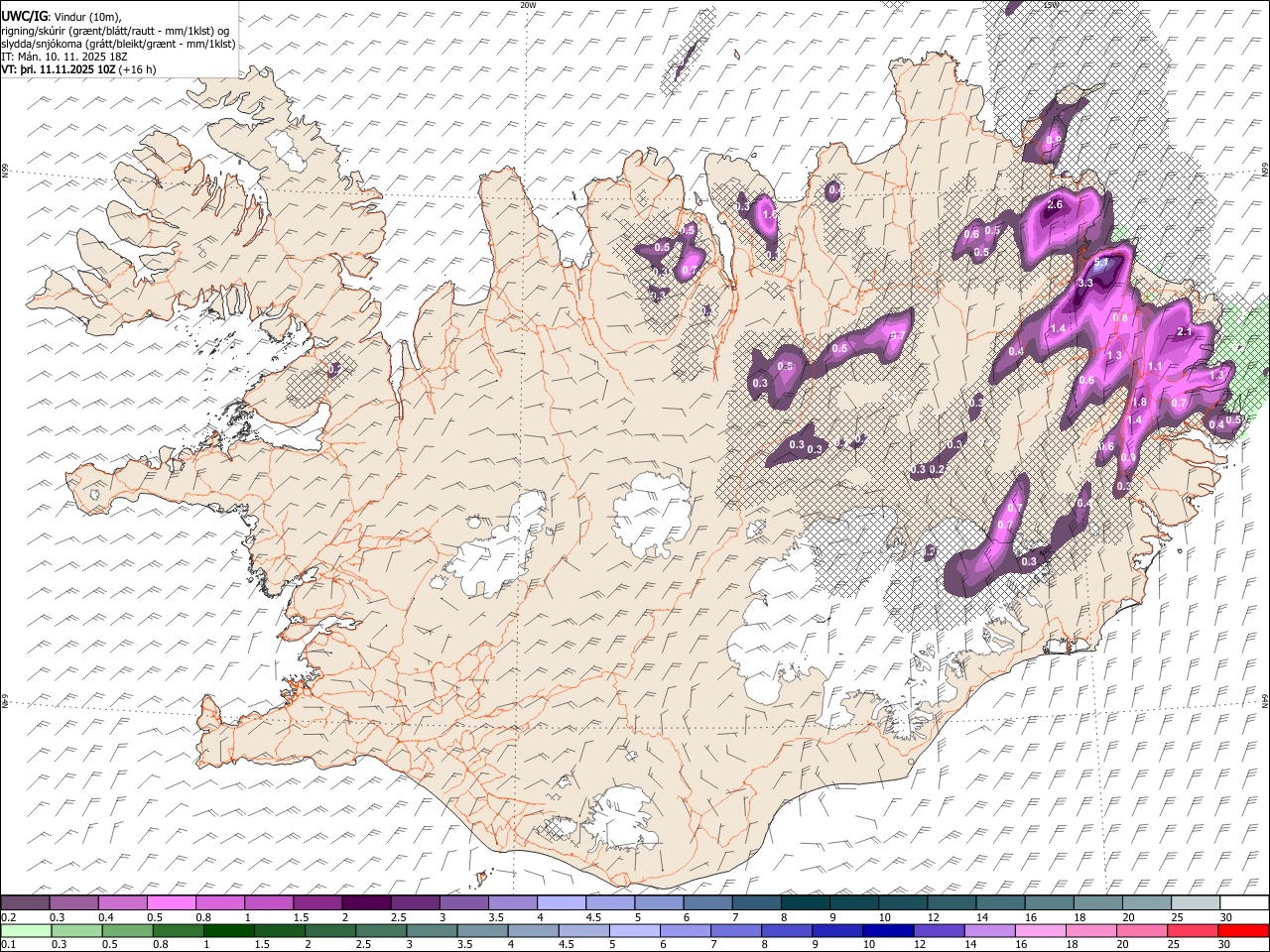Click the '2.1' snowfall value on the map
The height and width of the screenshot is (952, 1270).
(1183, 332)
